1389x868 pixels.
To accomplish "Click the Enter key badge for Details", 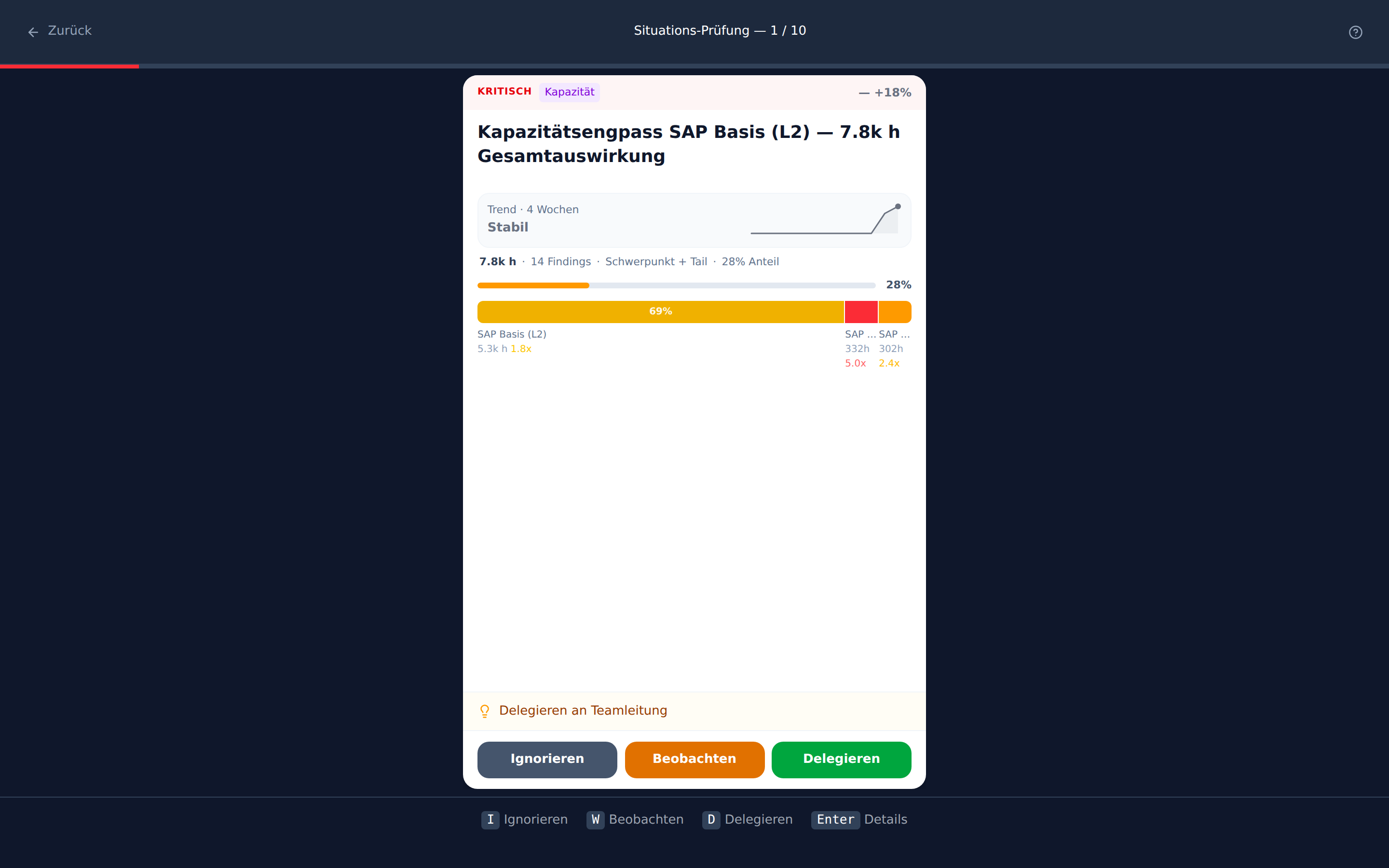I will (835, 820).
